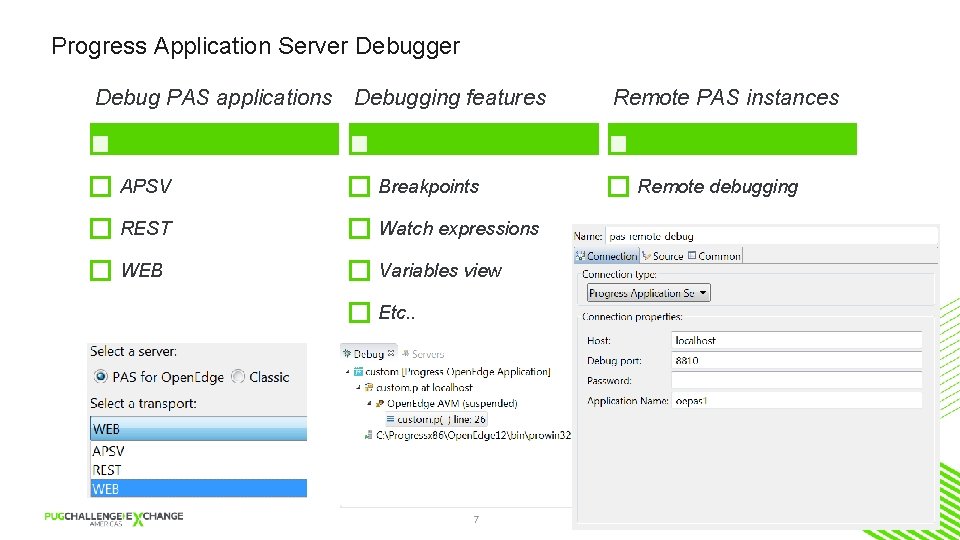Click the Remote PAS instances heading
This screenshot has width=960, height=540.
pyautogui.click(x=726, y=97)
